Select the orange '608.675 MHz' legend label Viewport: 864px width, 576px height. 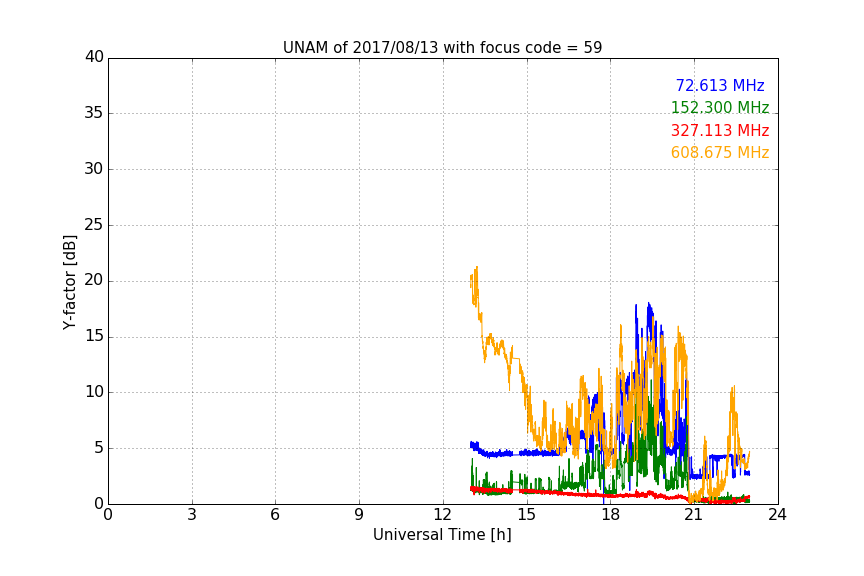720,153
